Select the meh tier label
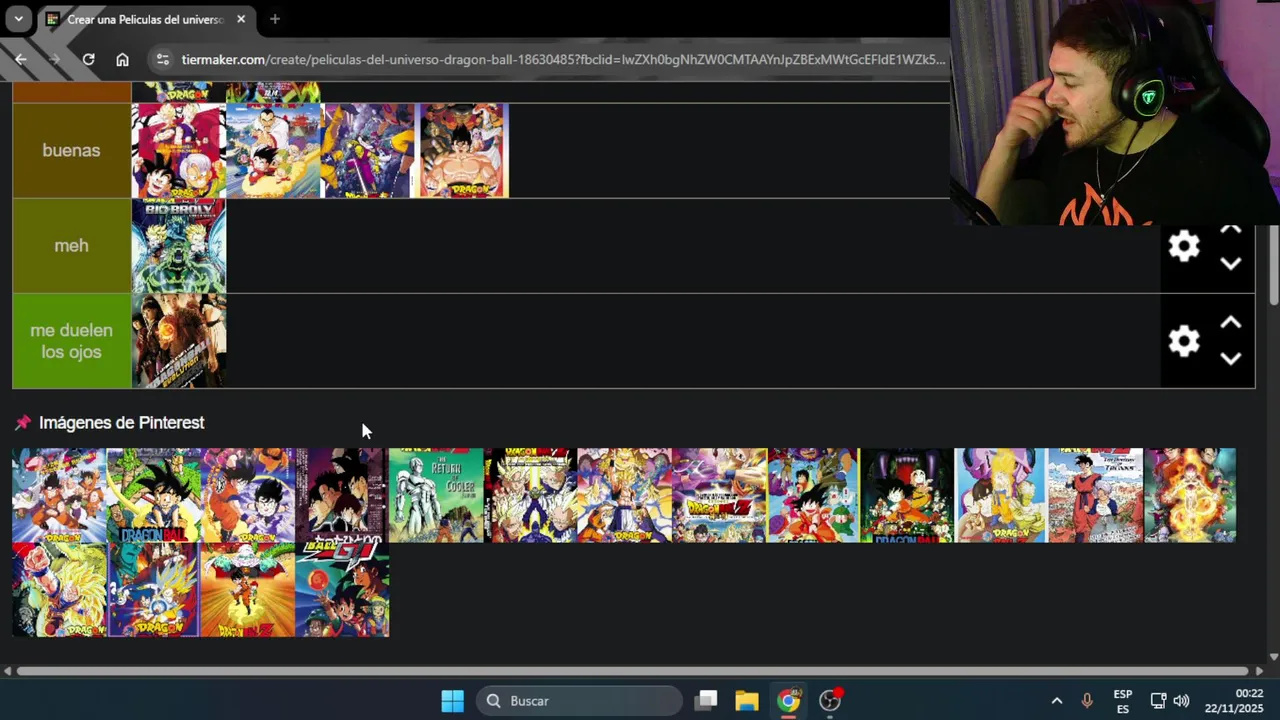 pos(71,245)
